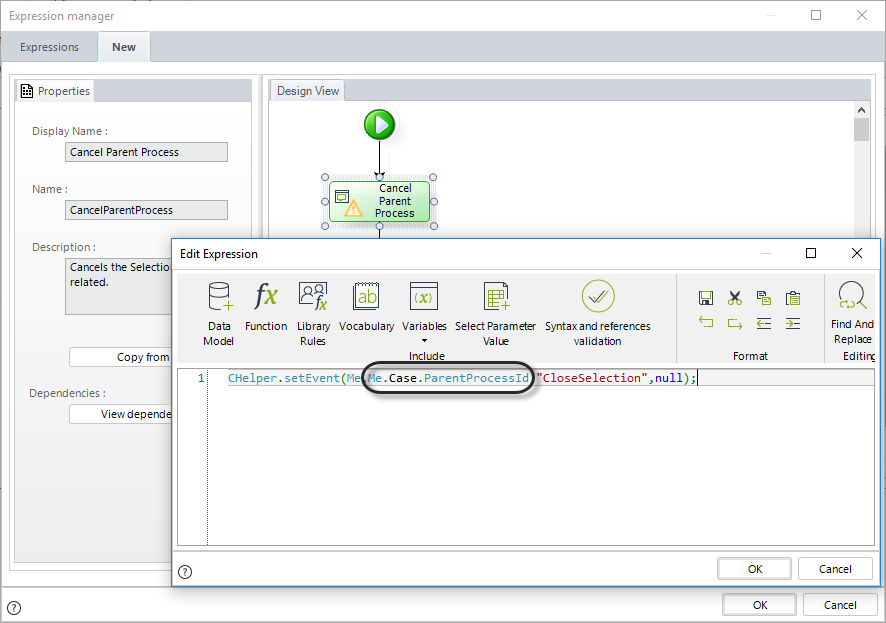Click the Save floppy-disk icon
The width and height of the screenshot is (886, 623).
click(x=706, y=298)
